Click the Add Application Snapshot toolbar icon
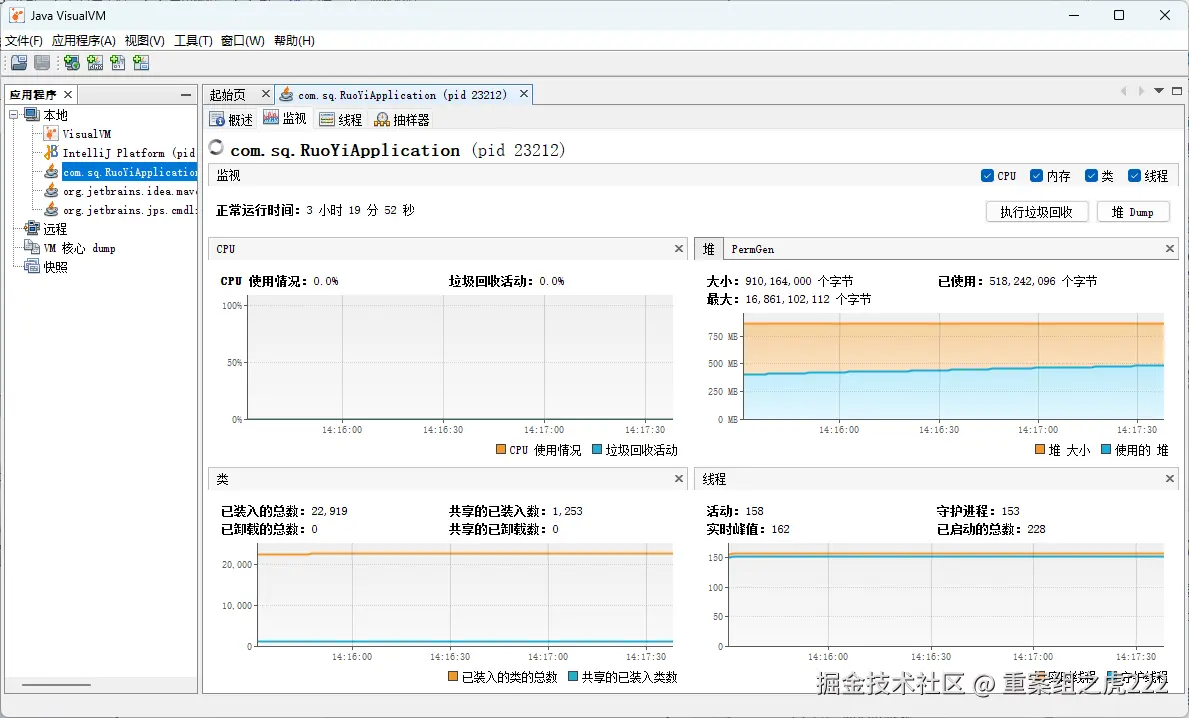The image size is (1189, 718). pos(141,63)
